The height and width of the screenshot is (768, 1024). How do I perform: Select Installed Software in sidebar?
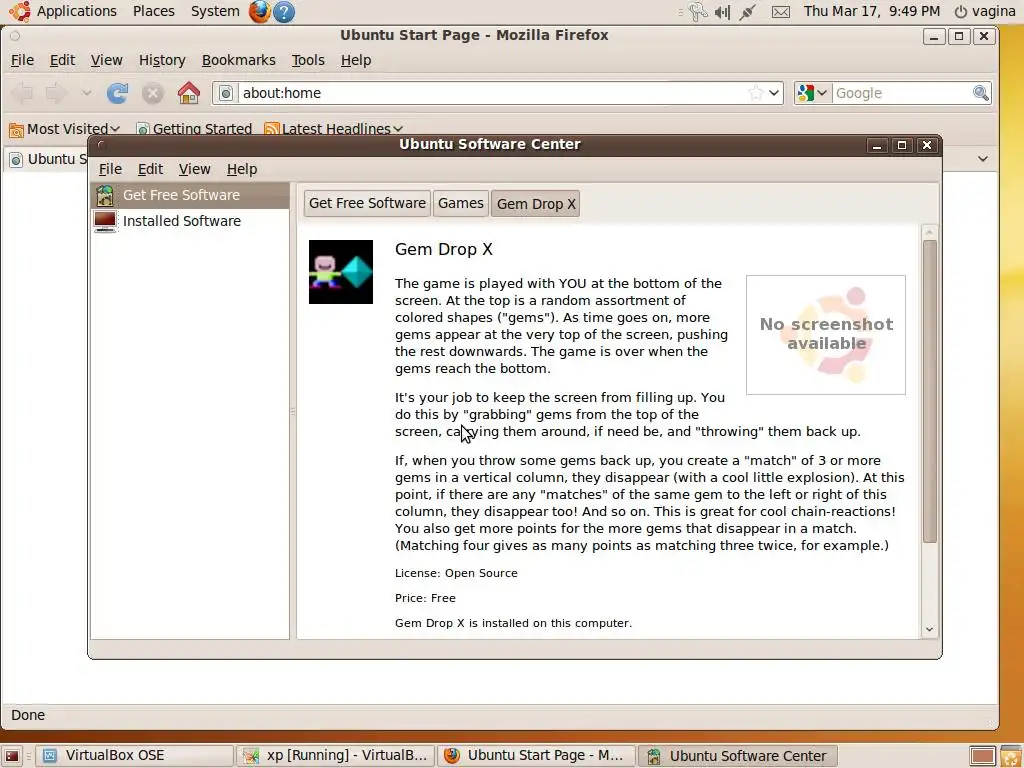(x=189, y=221)
